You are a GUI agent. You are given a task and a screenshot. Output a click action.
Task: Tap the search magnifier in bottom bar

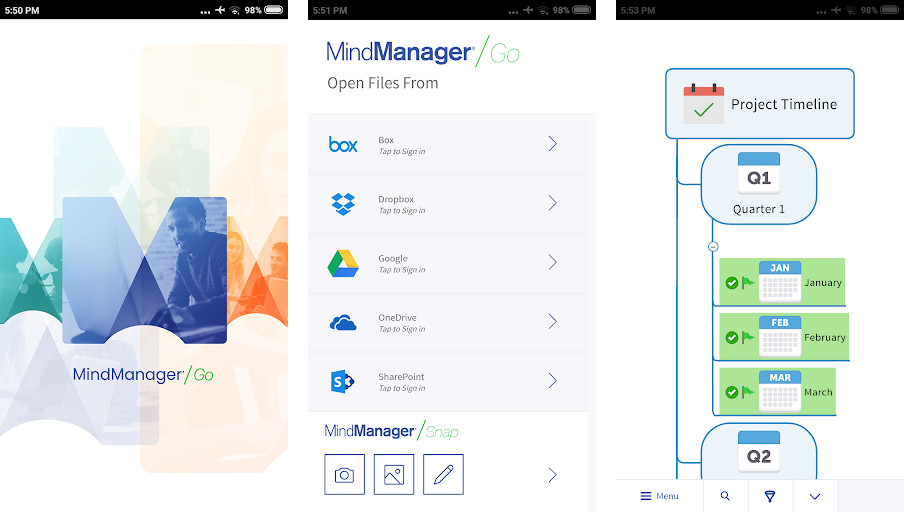click(x=725, y=496)
